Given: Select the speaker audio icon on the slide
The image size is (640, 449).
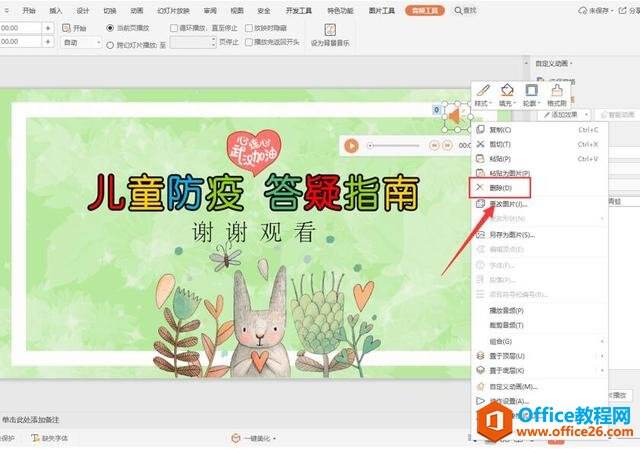Looking at the screenshot, I should [x=456, y=117].
